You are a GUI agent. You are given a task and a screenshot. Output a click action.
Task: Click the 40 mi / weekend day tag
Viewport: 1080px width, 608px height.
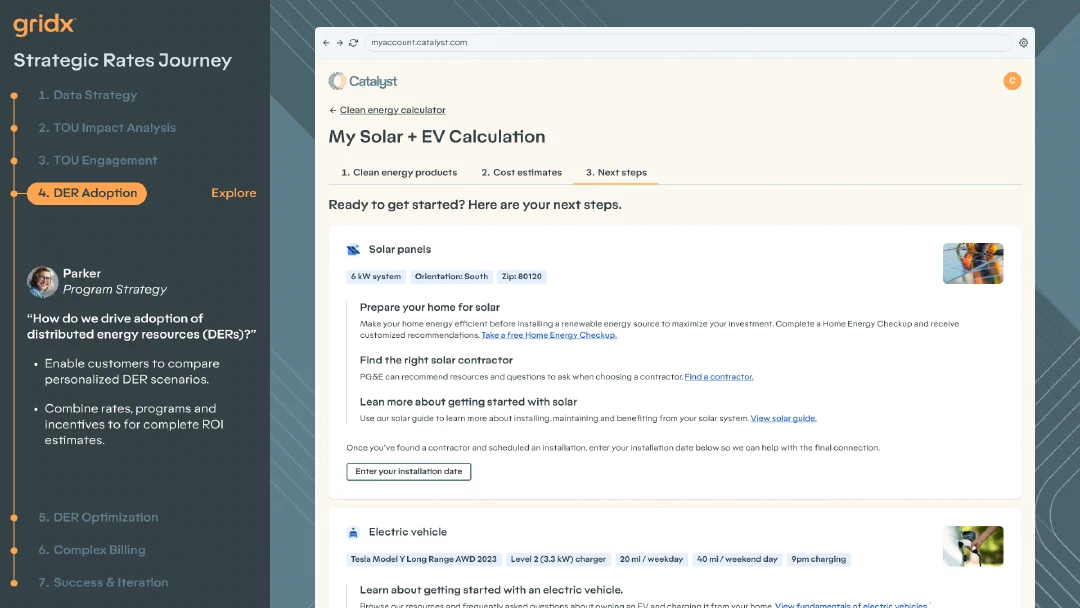coord(737,559)
